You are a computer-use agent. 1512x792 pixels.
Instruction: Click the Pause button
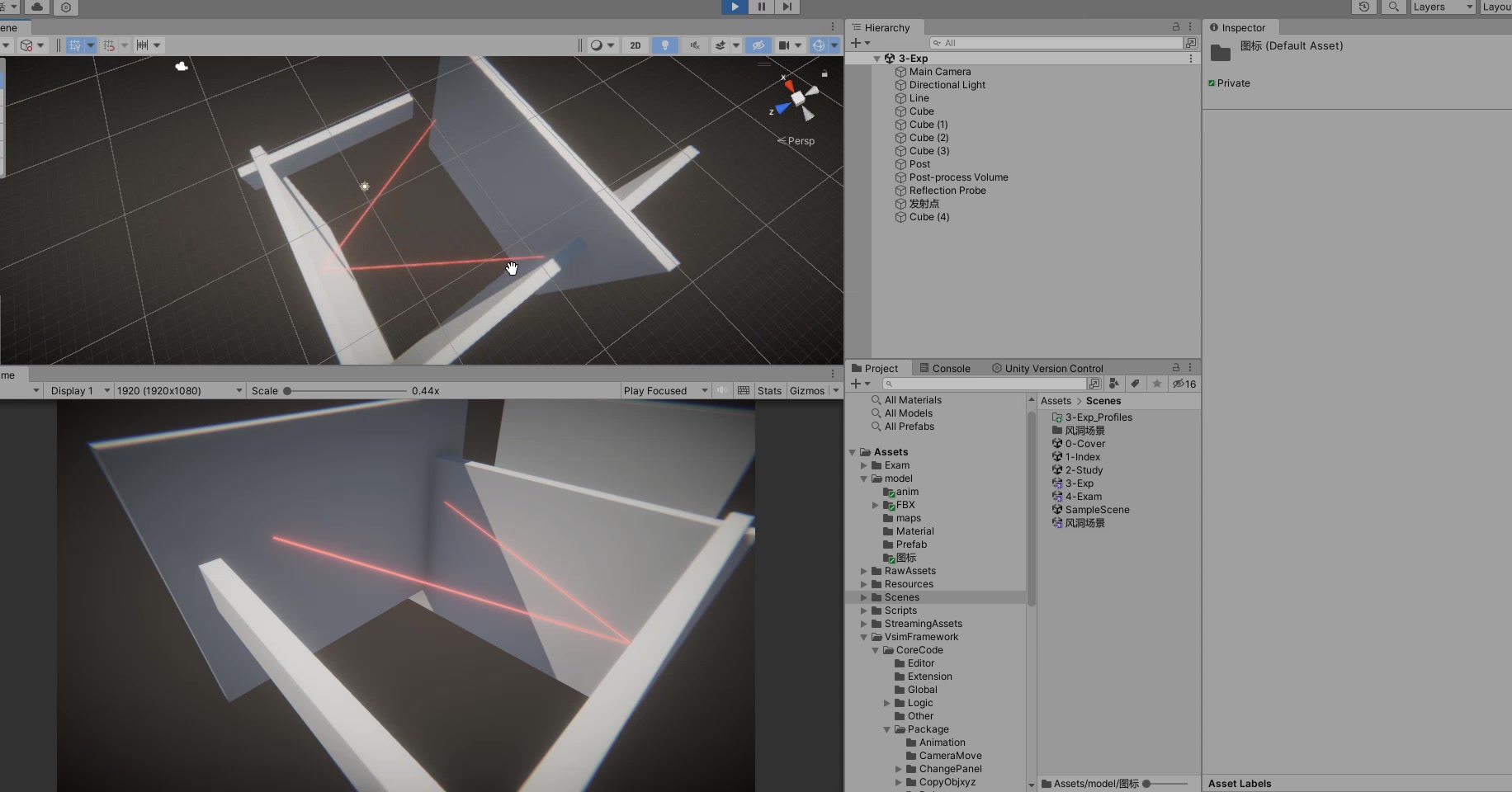[x=761, y=7]
